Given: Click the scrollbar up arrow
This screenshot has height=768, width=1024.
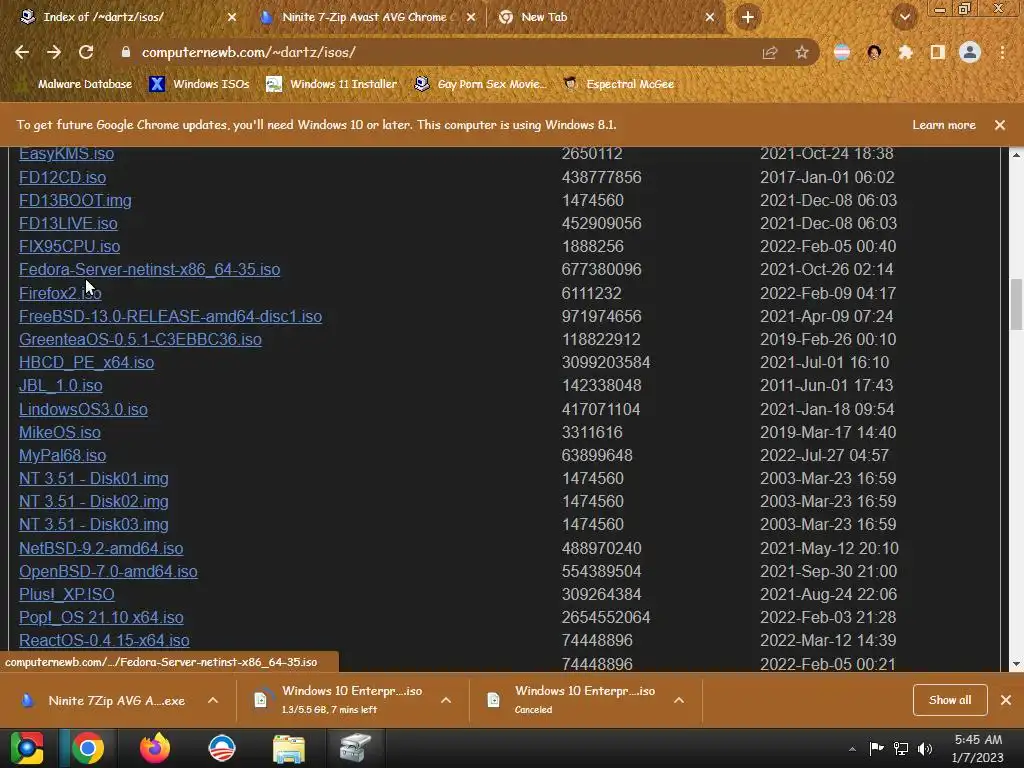Looking at the screenshot, I should 1016,155.
